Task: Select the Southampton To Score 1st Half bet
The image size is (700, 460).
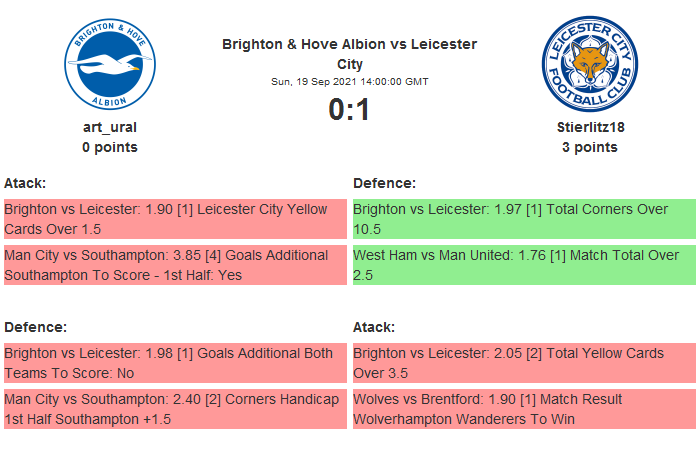Action: pos(174,265)
